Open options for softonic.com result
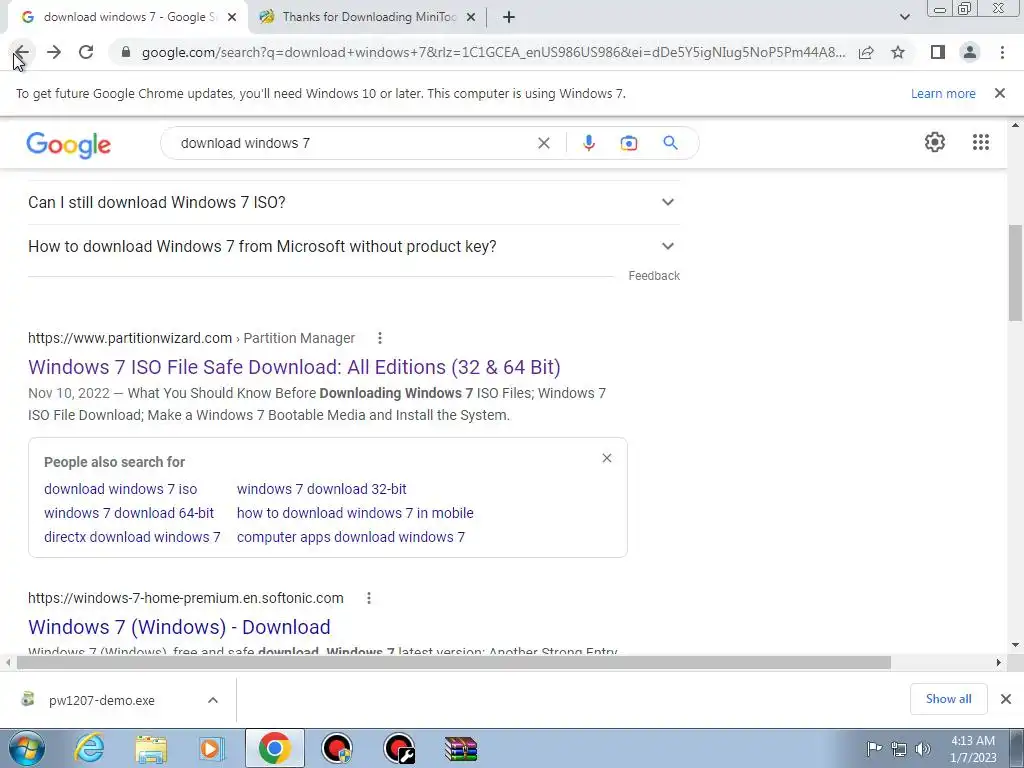Screen dimensions: 1024x768 point(368,598)
